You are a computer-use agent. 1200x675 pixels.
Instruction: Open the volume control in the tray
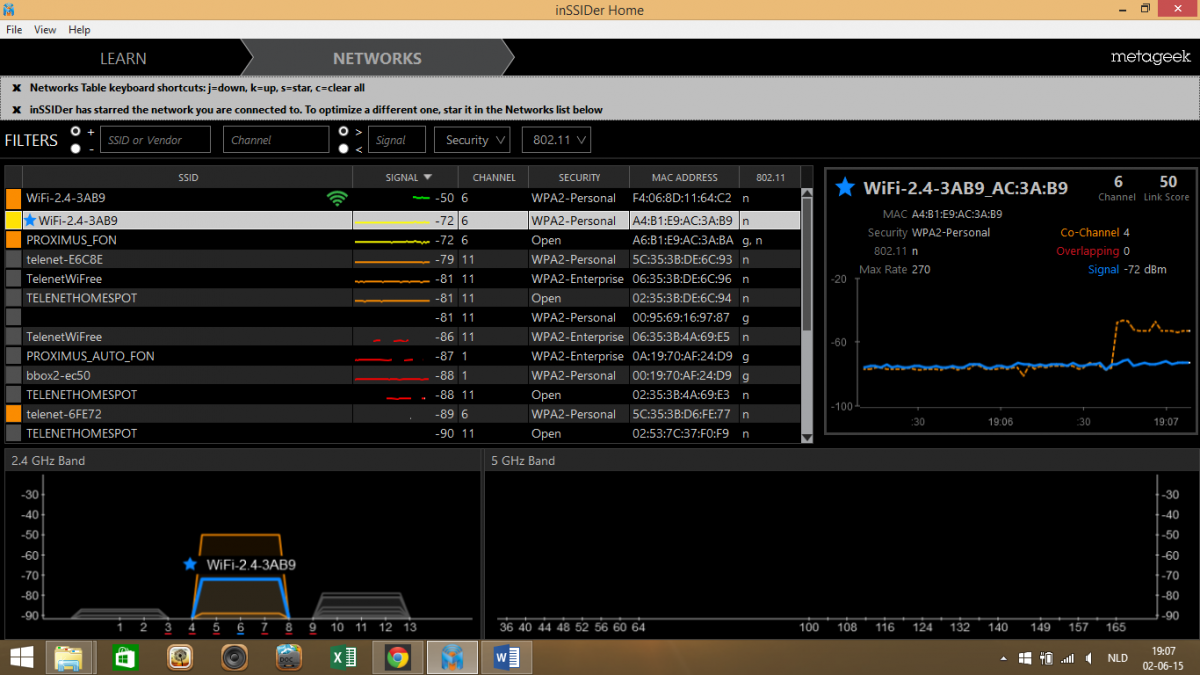pyautogui.click(x=1091, y=658)
